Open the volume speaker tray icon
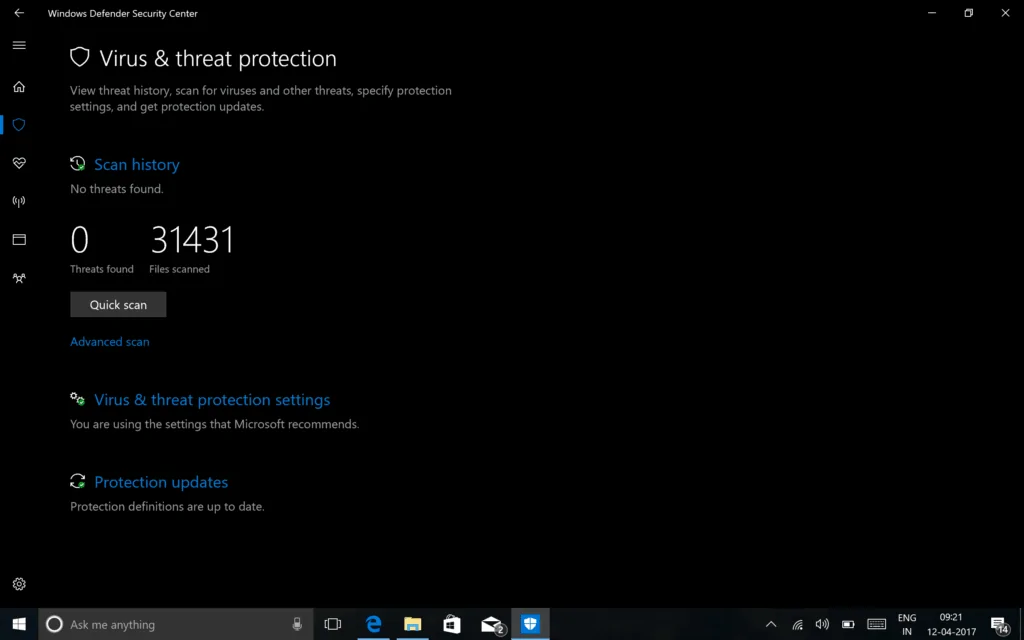The image size is (1024, 640). coord(822,624)
